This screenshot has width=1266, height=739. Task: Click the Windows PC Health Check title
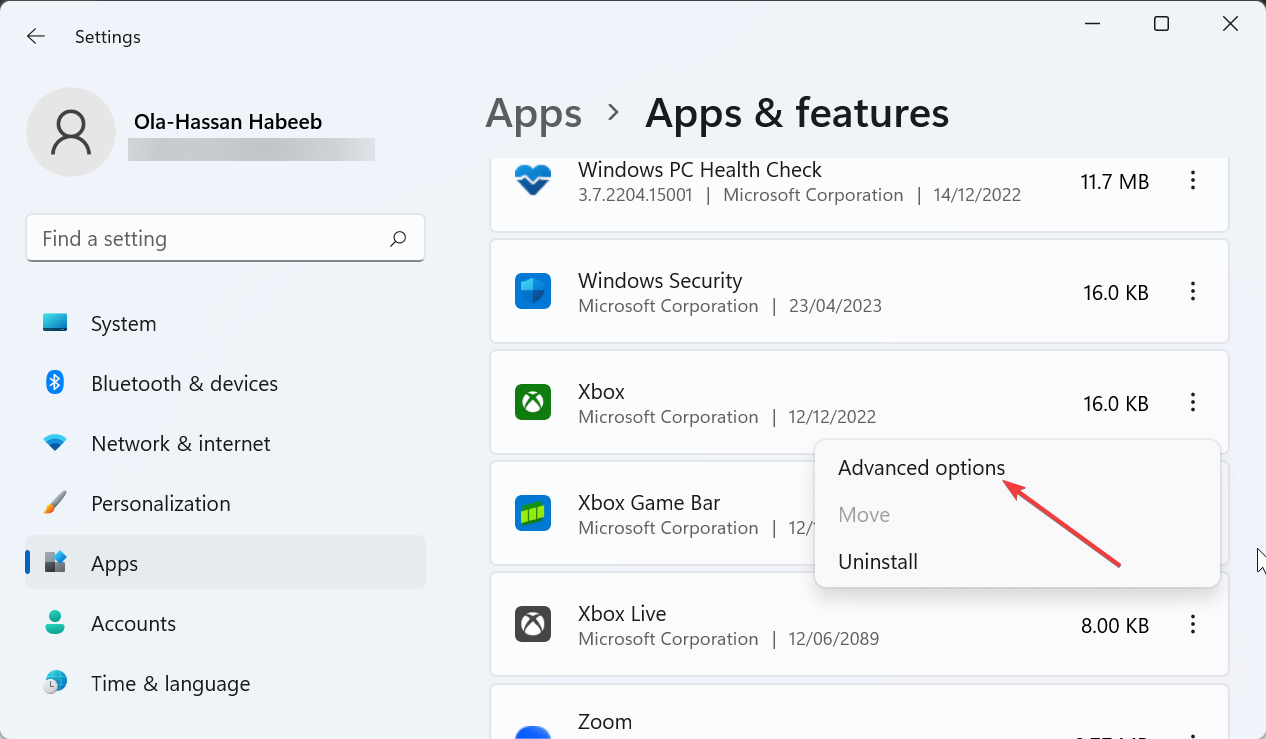coord(699,170)
